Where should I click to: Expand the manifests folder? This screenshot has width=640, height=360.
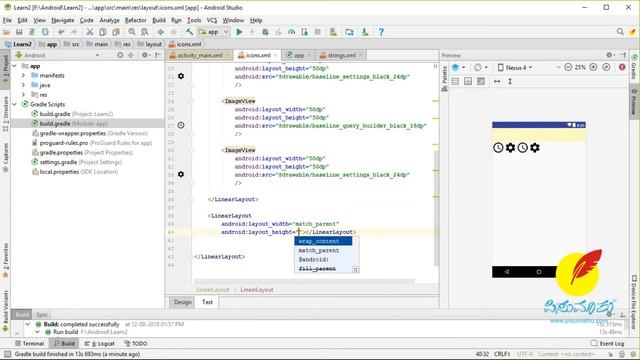click(23, 76)
